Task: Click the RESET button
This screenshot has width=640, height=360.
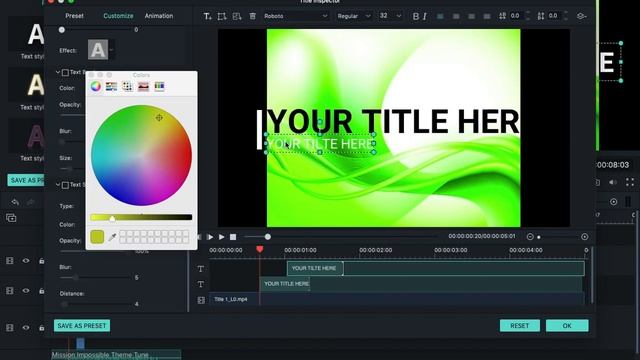Action: (520, 326)
